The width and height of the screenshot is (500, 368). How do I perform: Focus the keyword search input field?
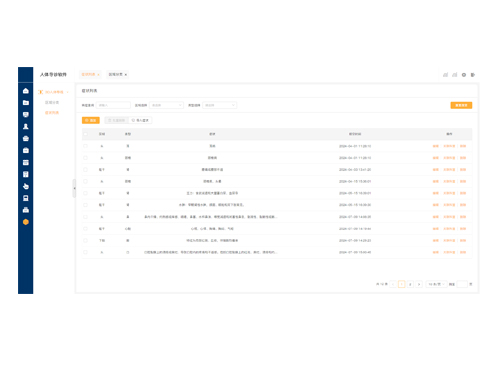113,105
